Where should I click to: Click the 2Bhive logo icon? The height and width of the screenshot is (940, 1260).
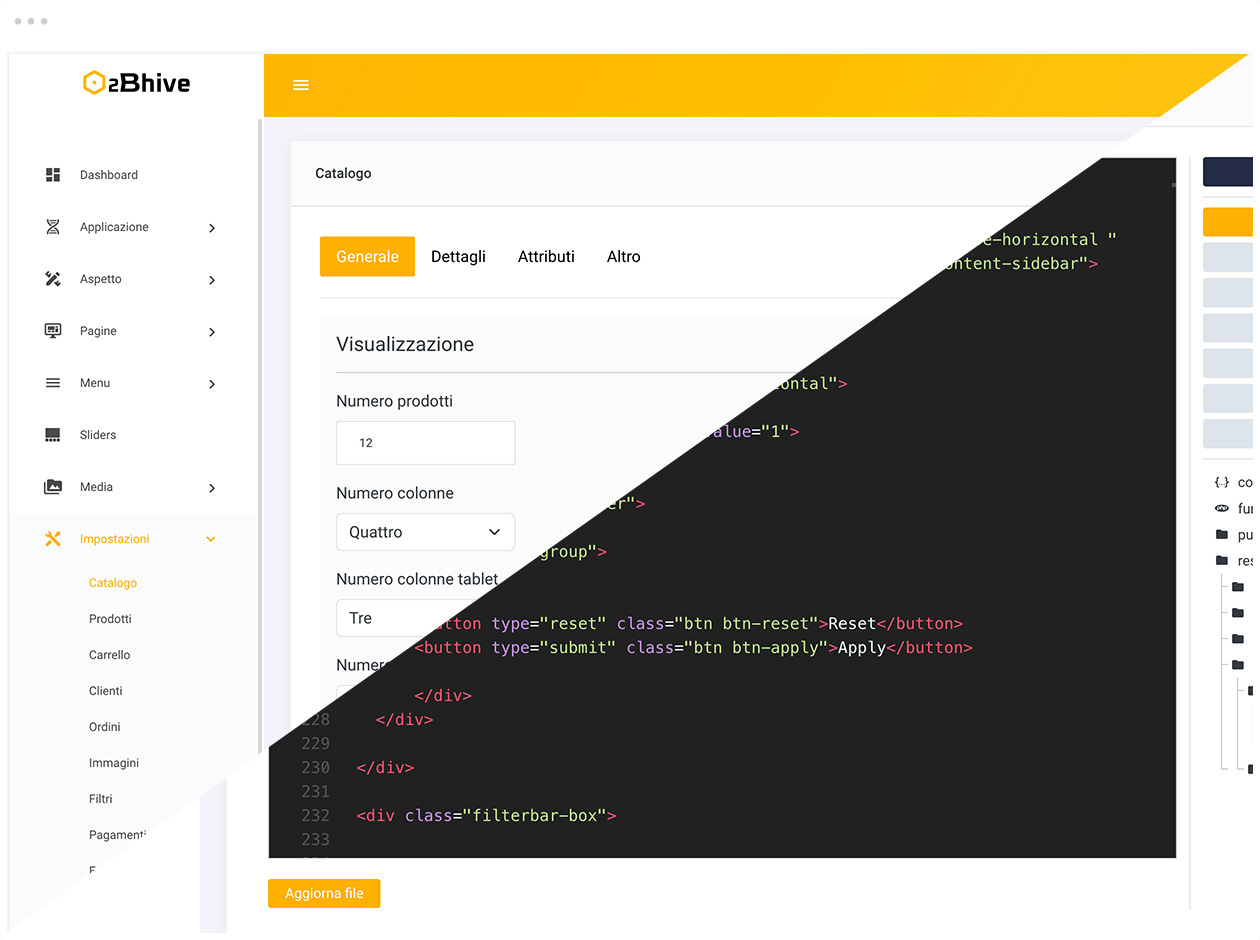(x=95, y=83)
